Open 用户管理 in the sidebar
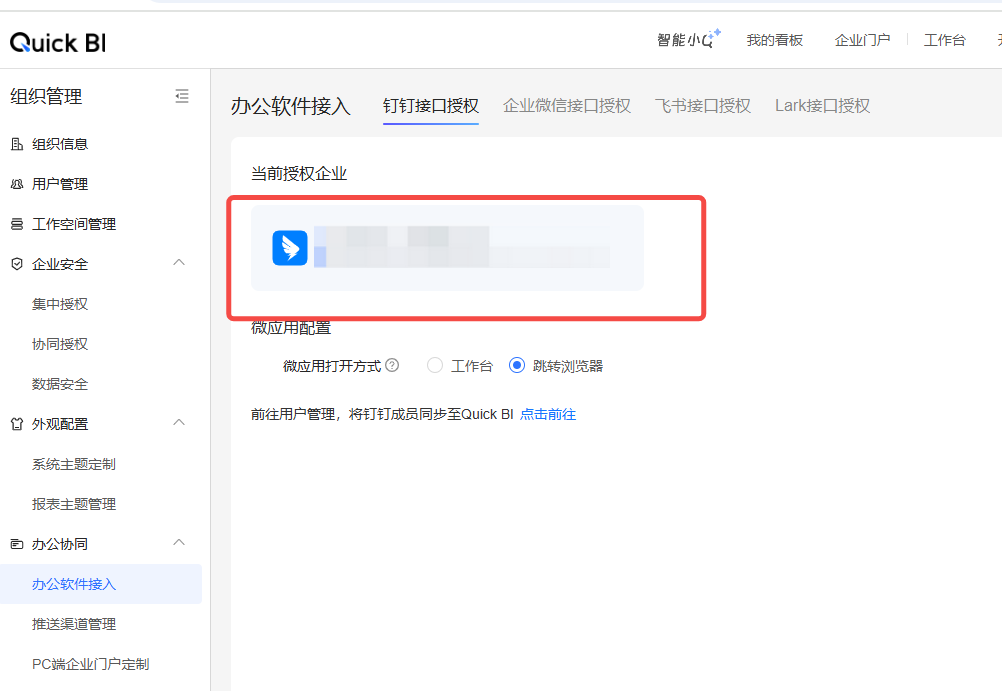Viewport: 1002px width, 691px height. (60, 184)
